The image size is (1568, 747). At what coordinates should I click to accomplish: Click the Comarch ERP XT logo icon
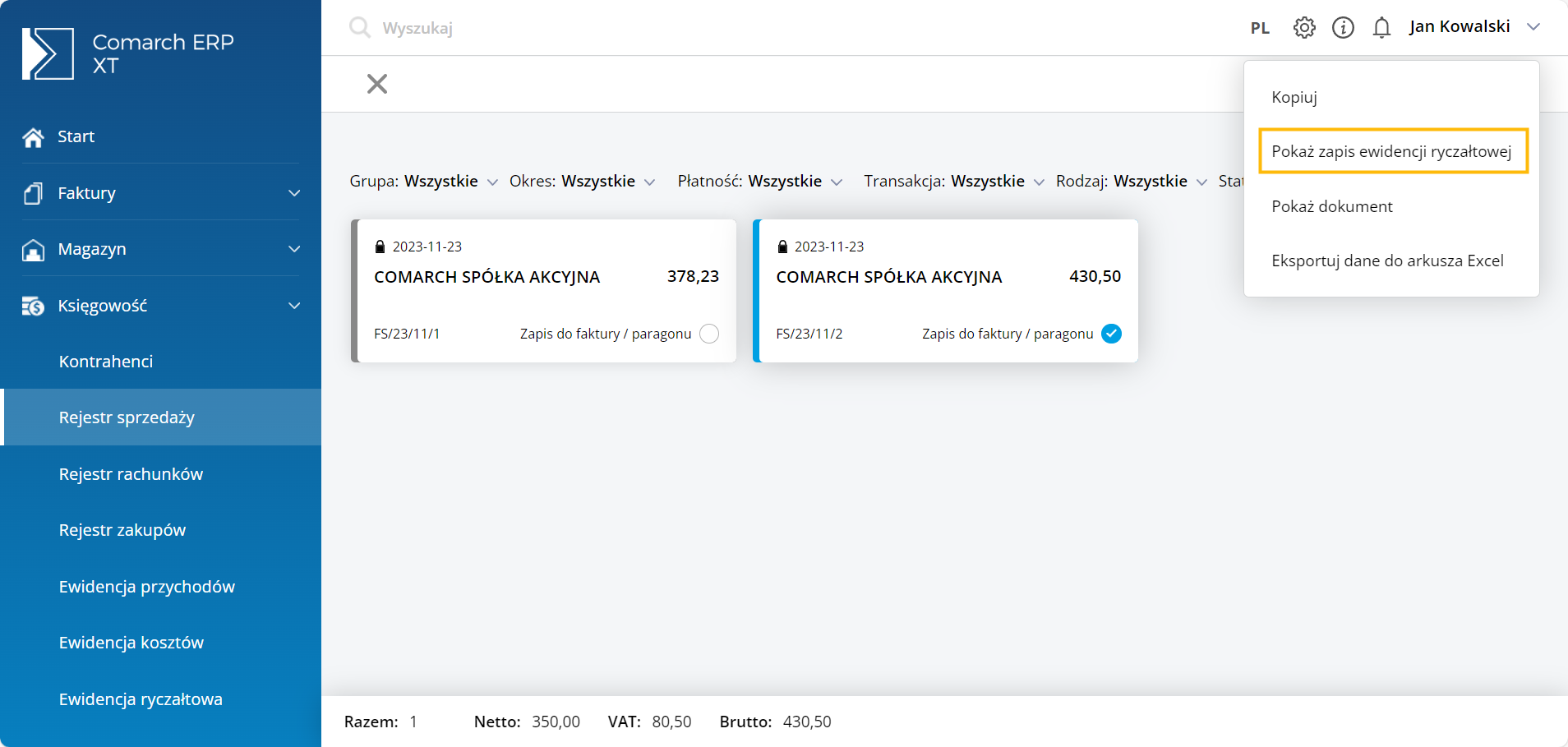point(48,54)
